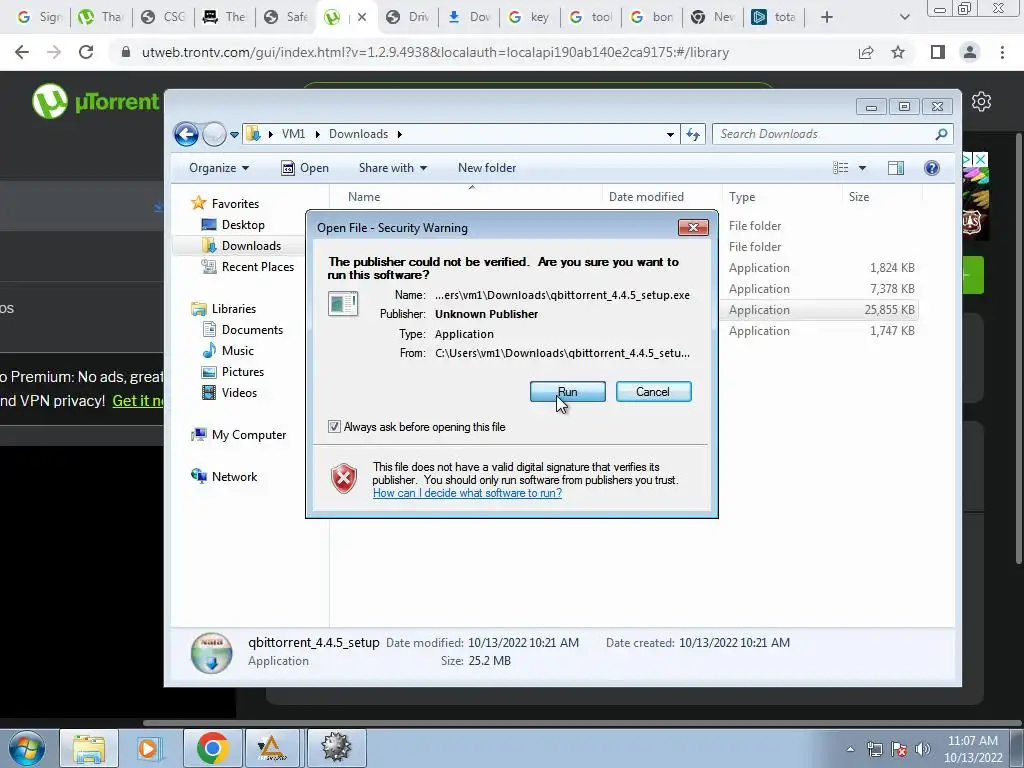Viewport: 1024px width, 768px height.
Task: Click the Chrome address bar URL
Action: click(x=435, y=52)
